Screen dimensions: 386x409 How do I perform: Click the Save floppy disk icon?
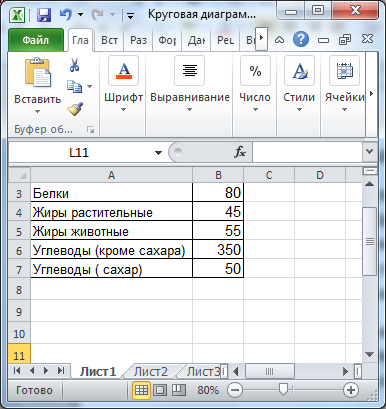tap(44, 15)
